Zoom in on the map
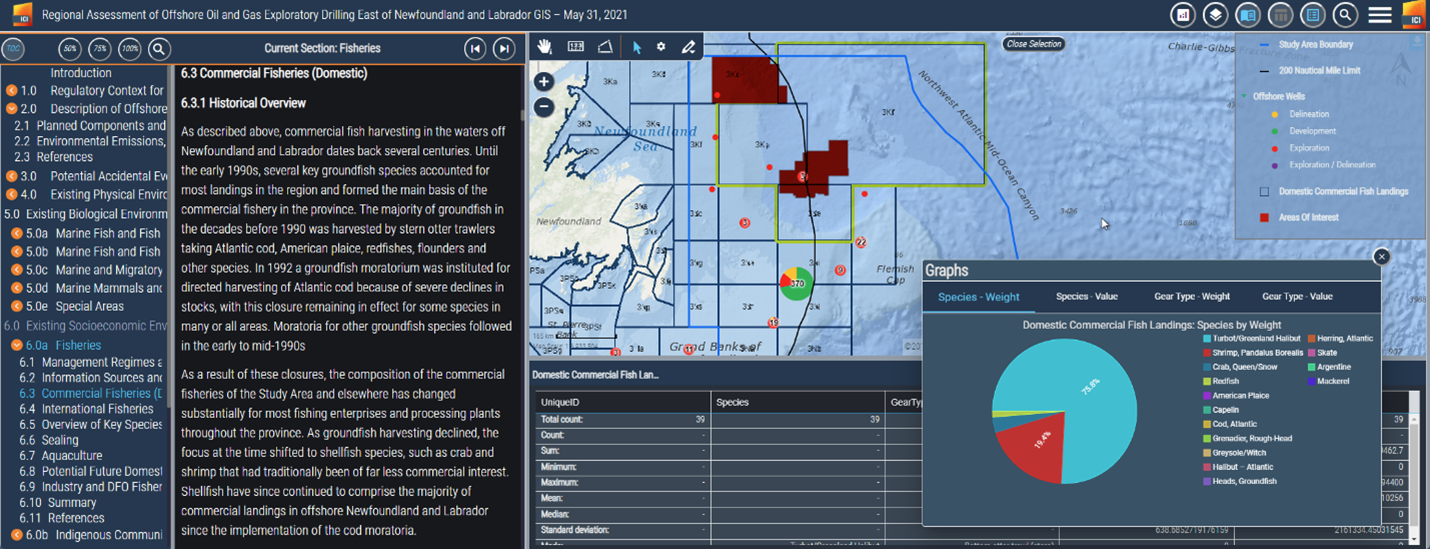The image size is (1430, 549). 543,82
